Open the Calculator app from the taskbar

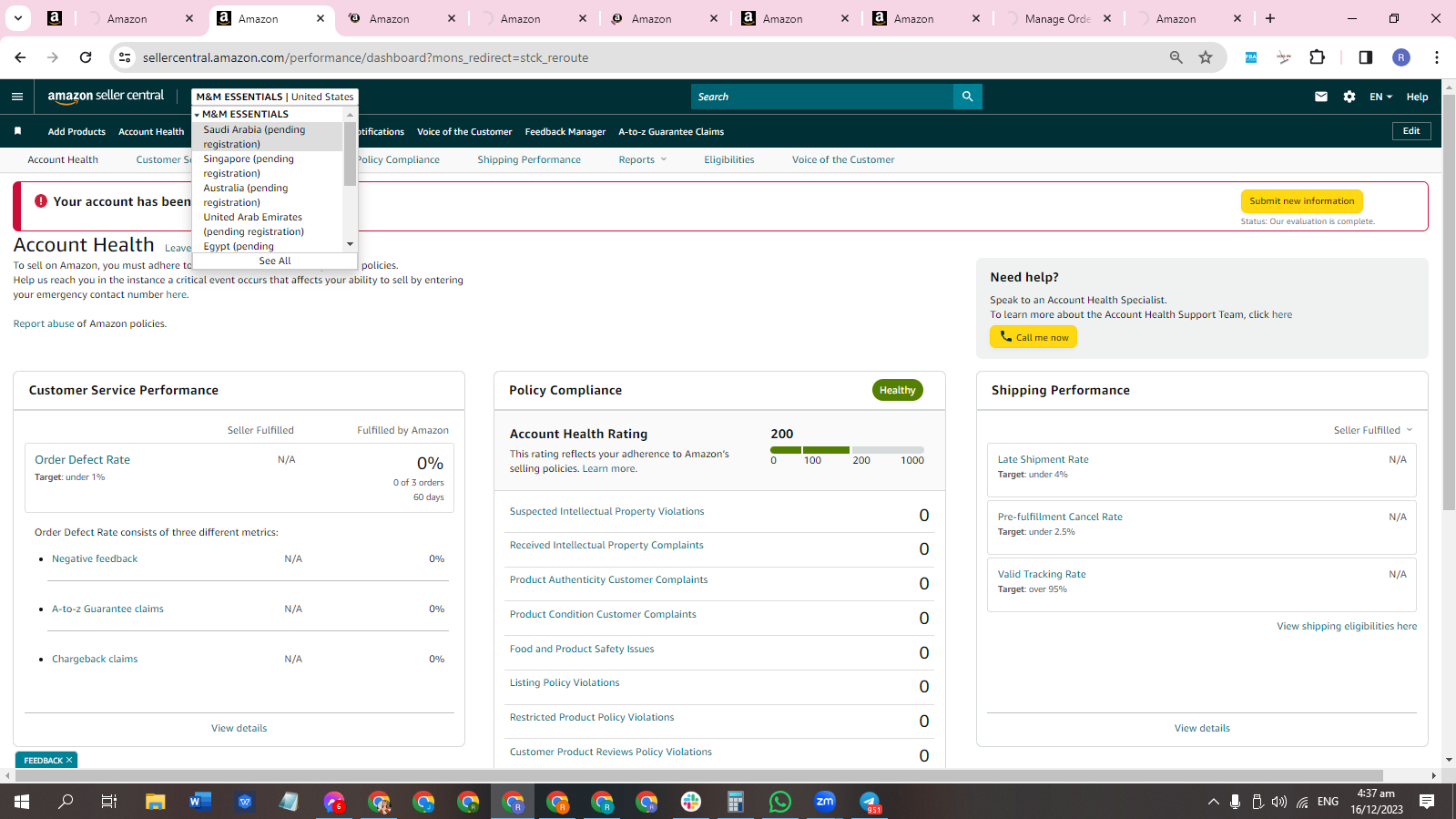point(736,802)
